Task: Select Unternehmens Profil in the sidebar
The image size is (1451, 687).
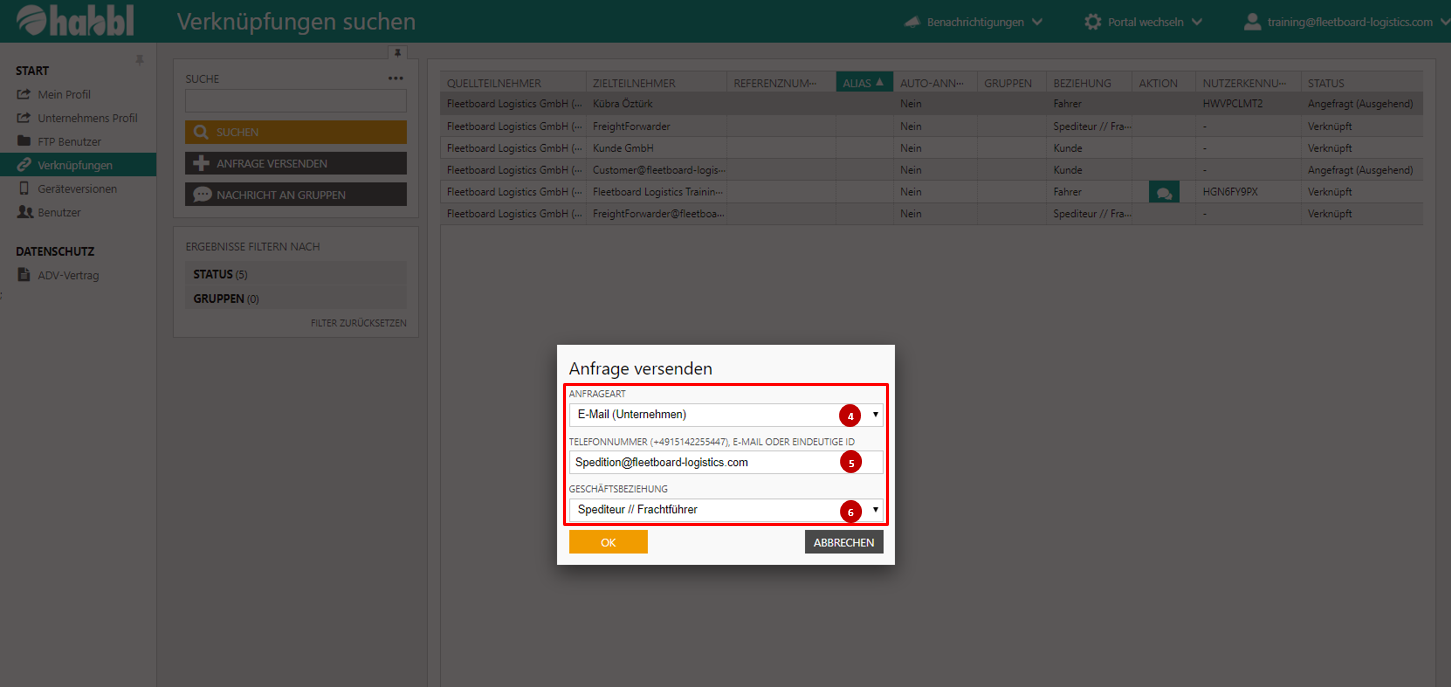Action: click(x=87, y=118)
